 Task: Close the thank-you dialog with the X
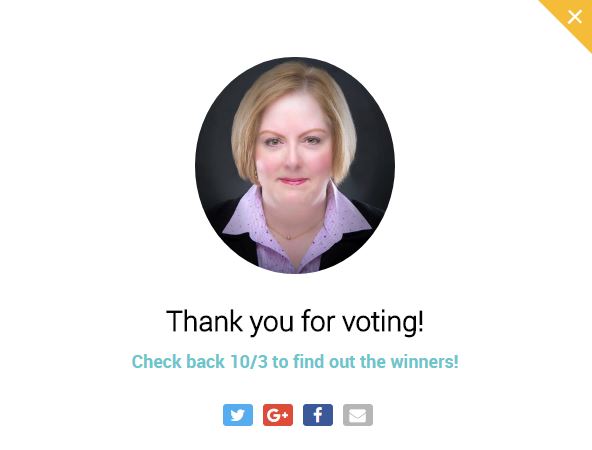575,17
